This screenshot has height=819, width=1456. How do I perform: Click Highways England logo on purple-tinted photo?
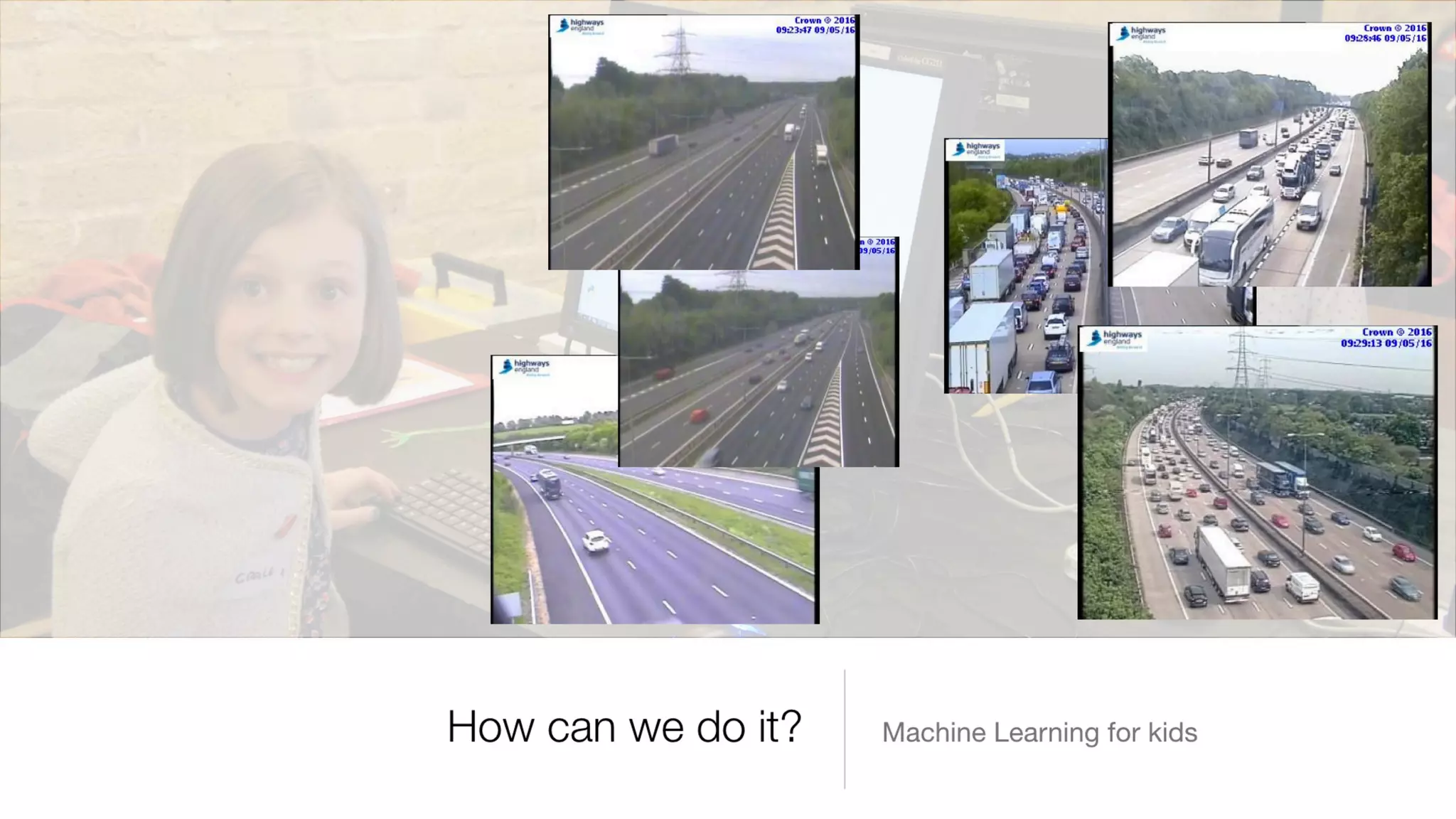[x=525, y=367]
